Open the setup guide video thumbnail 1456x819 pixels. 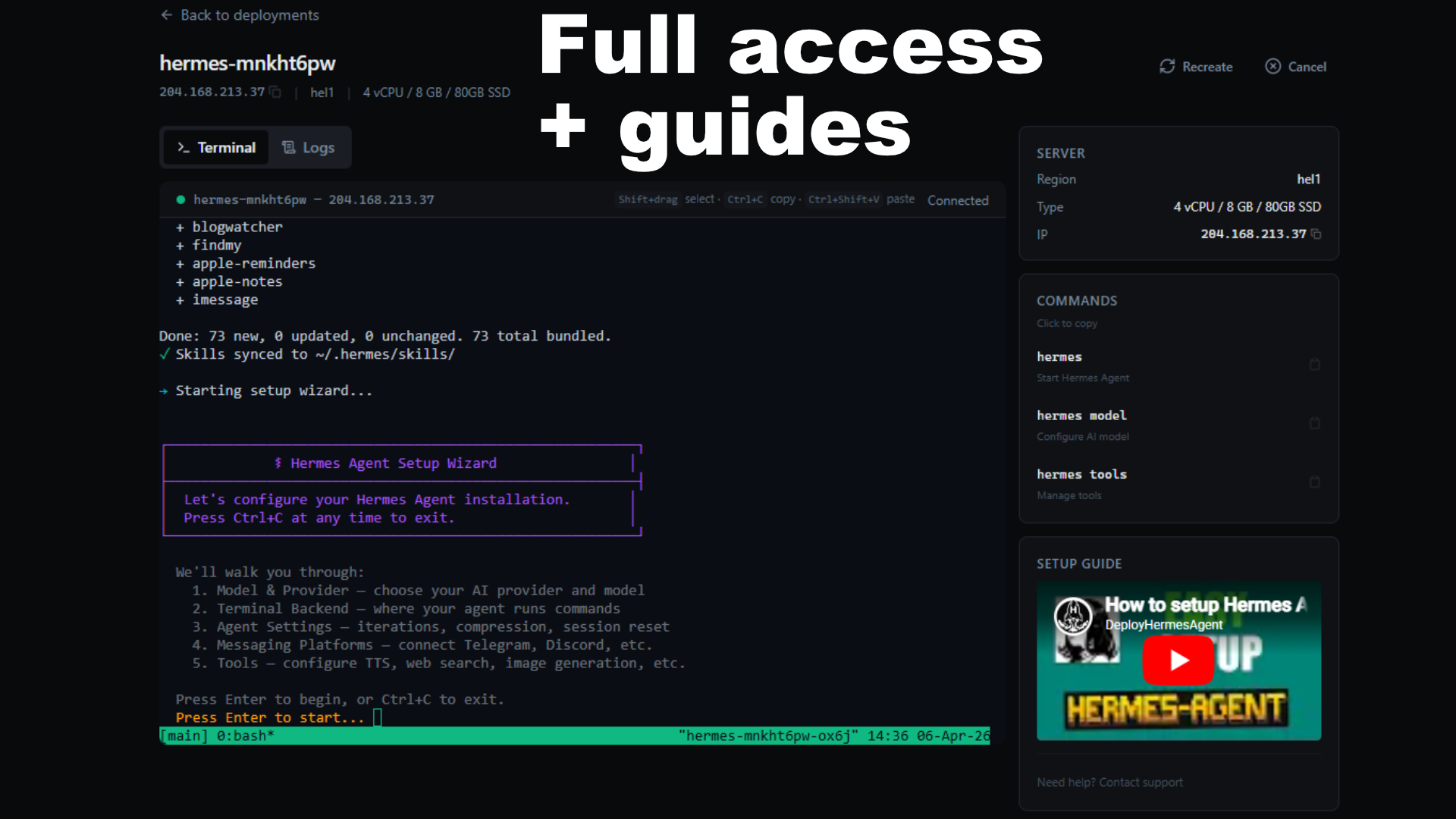tap(1178, 661)
